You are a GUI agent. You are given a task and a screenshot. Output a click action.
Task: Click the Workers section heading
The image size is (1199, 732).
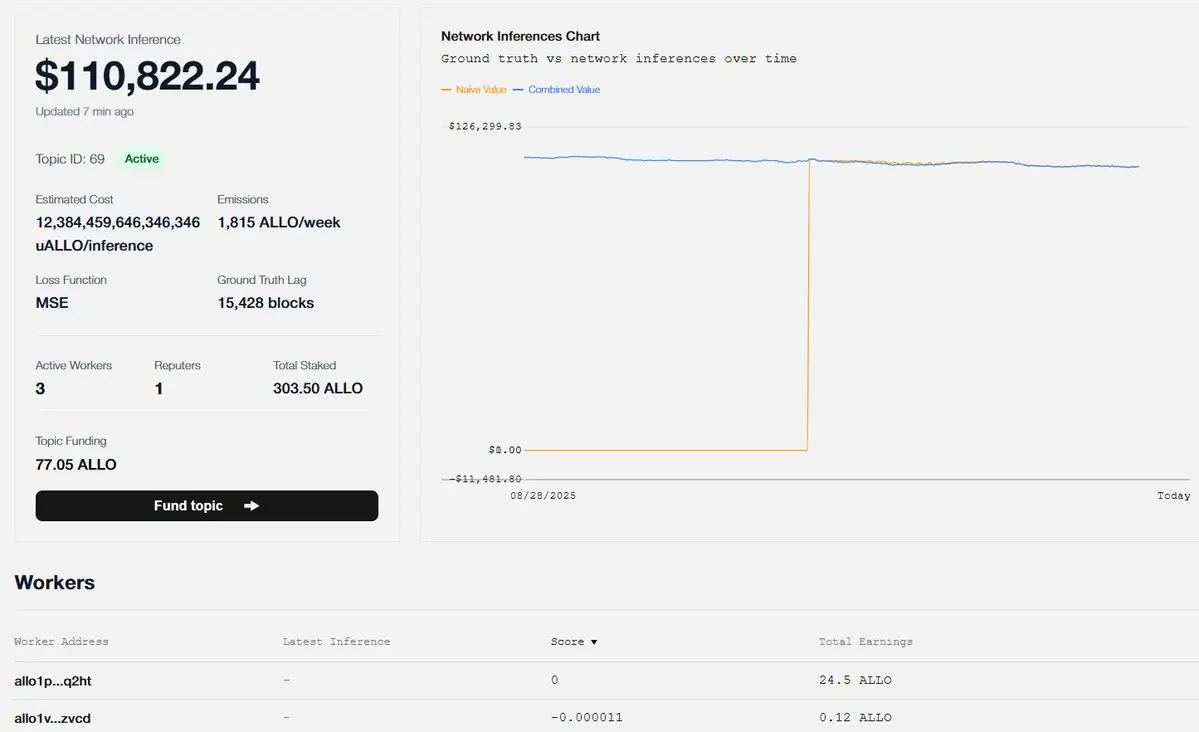54,582
